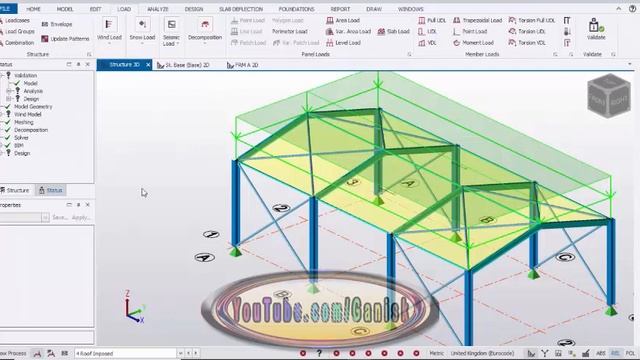The width and height of the screenshot is (640, 360).
Task: Open Snow Load dropdown arrow
Action: (142, 43)
